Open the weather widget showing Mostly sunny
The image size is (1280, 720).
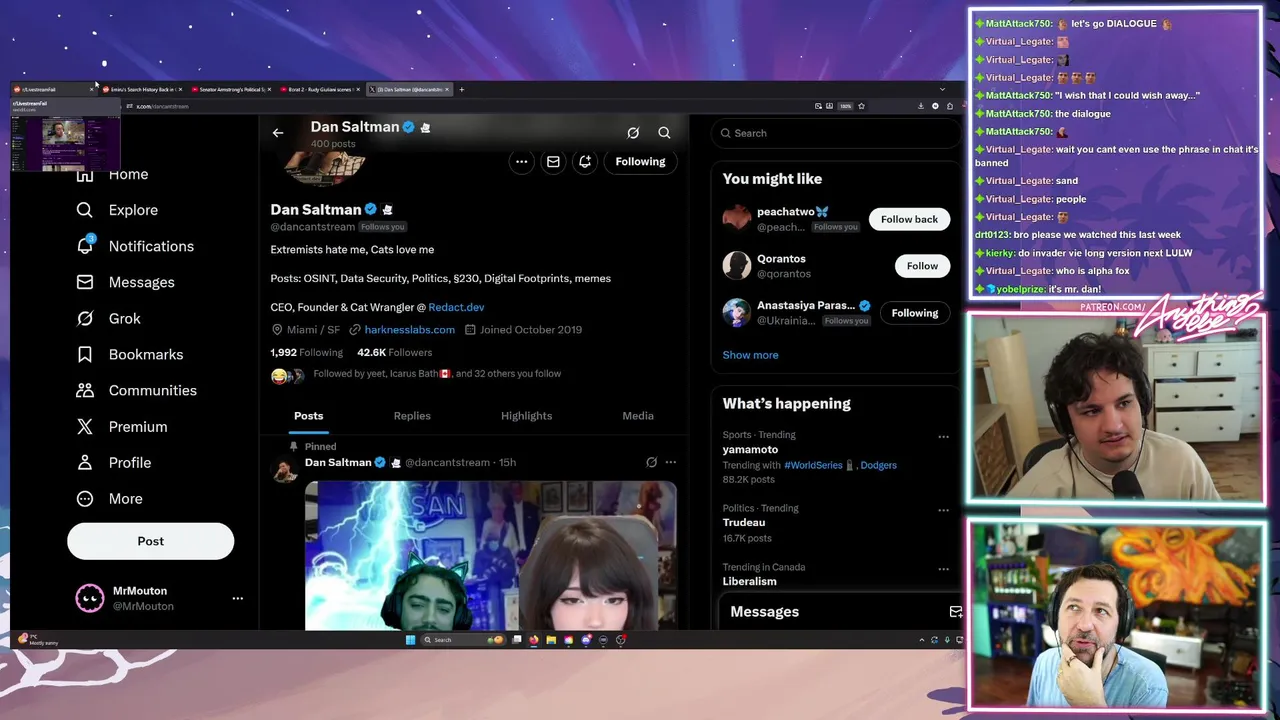[x=40, y=640]
